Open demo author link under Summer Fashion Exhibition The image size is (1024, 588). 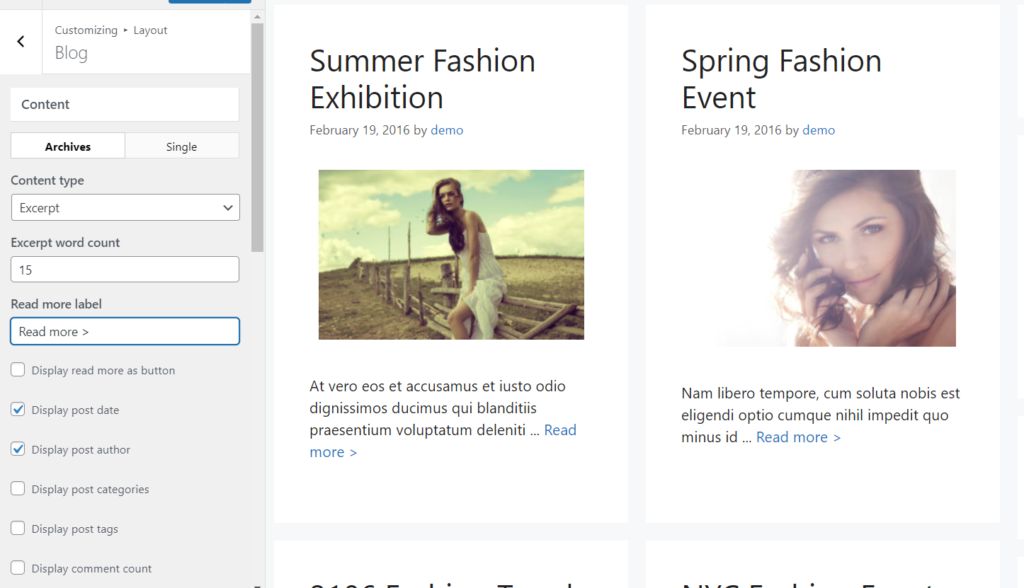[447, 130]
